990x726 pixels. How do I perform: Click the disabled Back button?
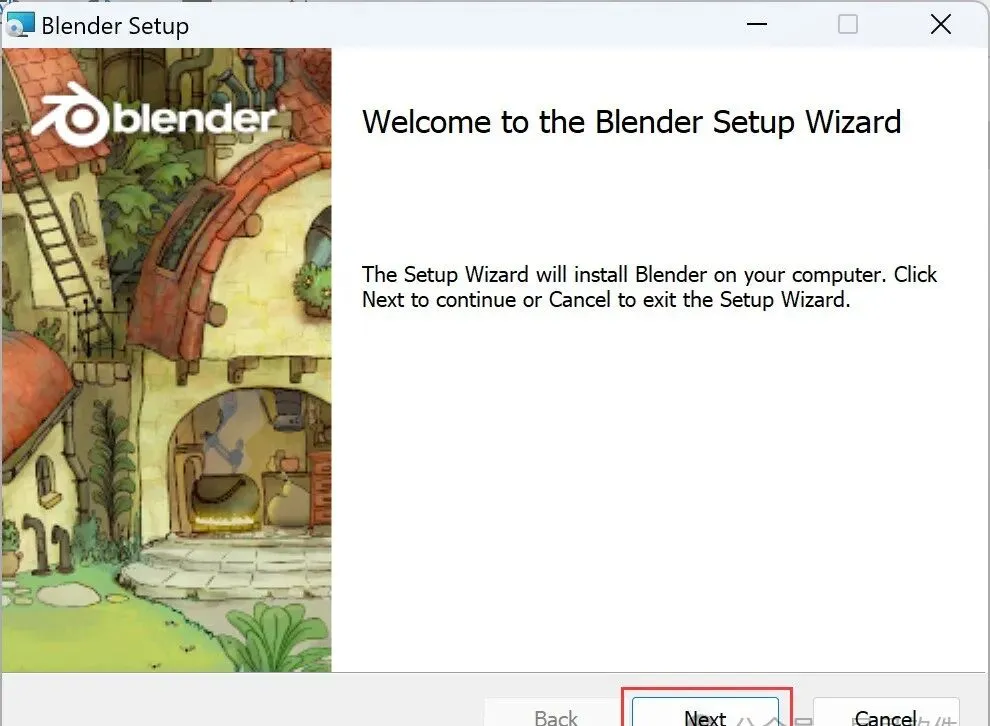click(x=556, y=712)
